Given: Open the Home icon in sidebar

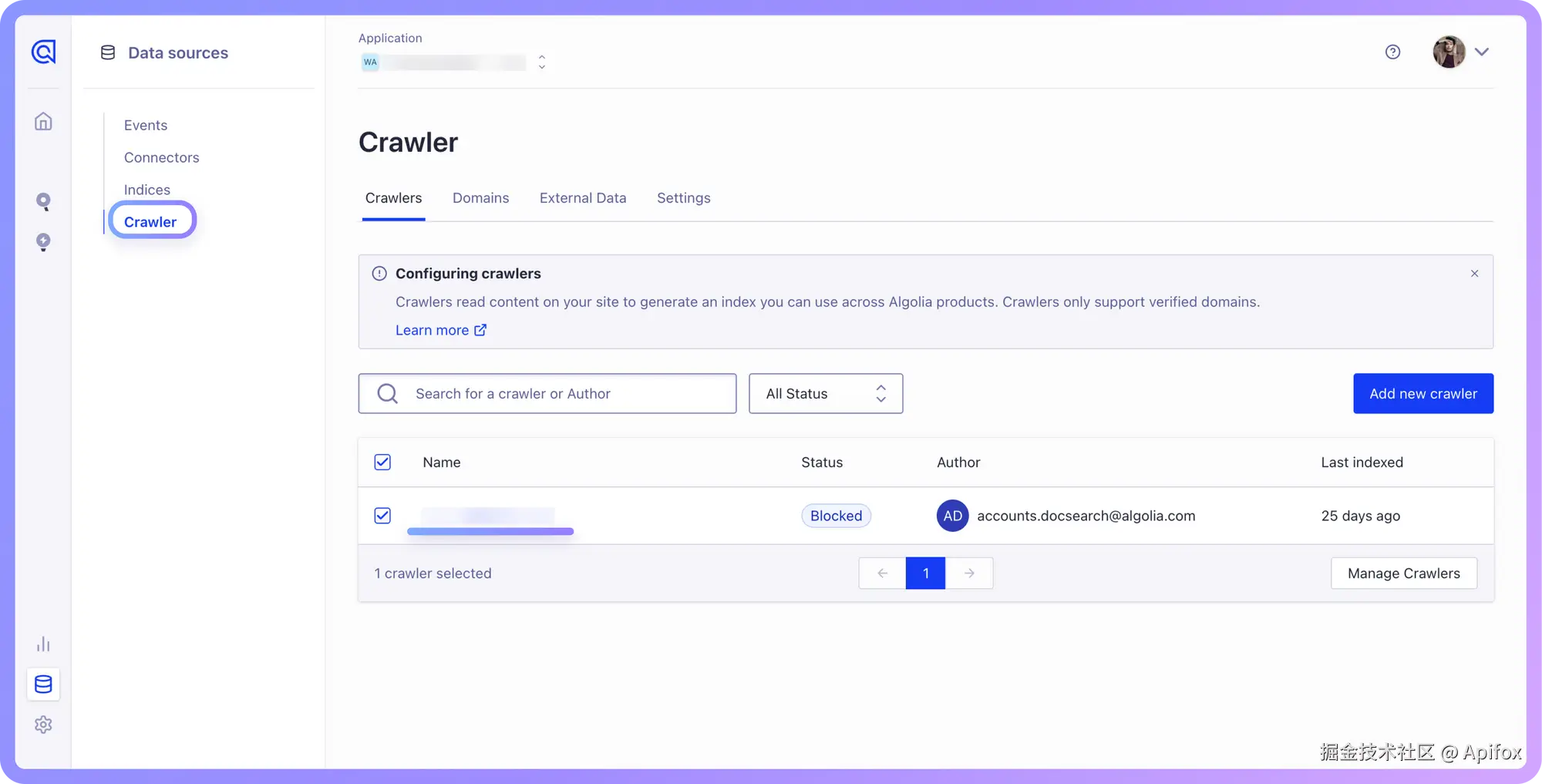Looking at the screenshot, I should click(x=43, y=121).
